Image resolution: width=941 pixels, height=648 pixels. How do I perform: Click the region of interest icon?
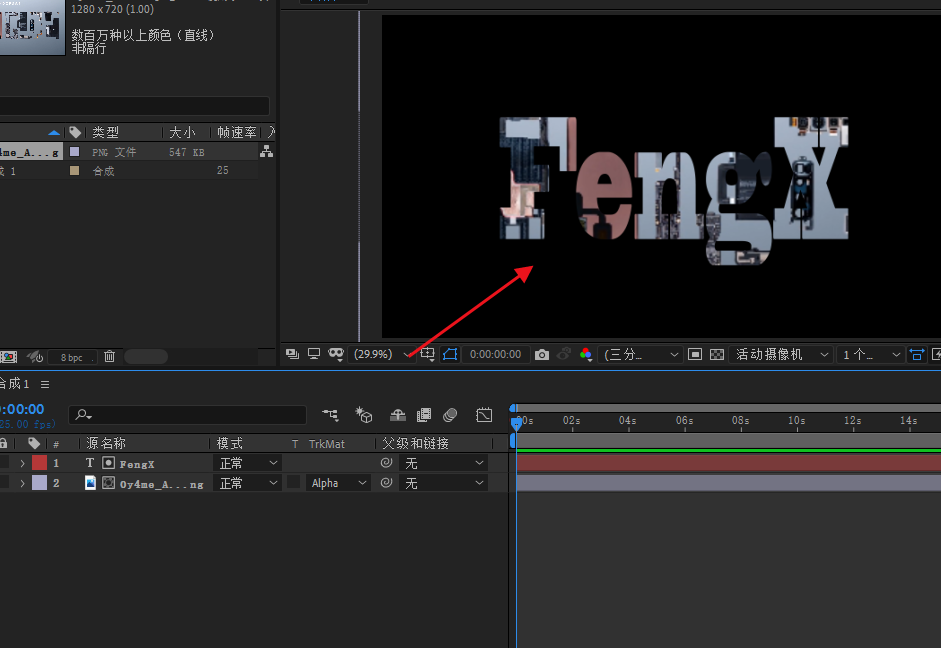[x=695, y=354]
